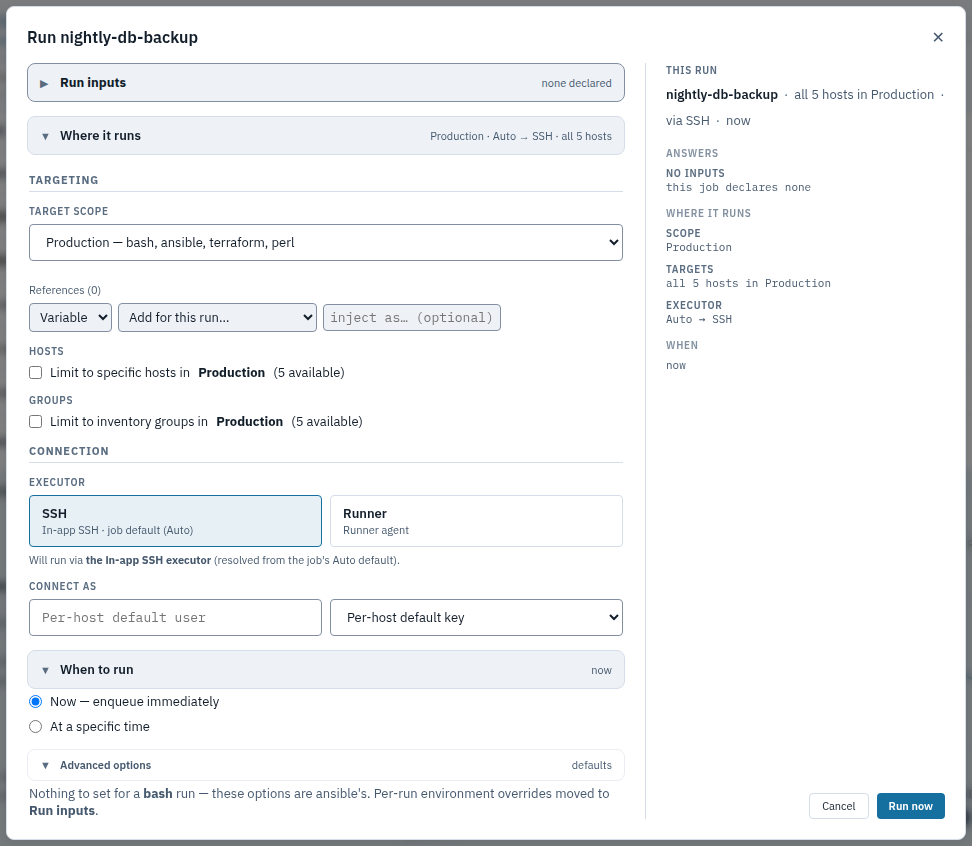Screen dimensions: 972x846
Task: Click the Run nightly-db-backup dialog title
Action: pos(112,37)
